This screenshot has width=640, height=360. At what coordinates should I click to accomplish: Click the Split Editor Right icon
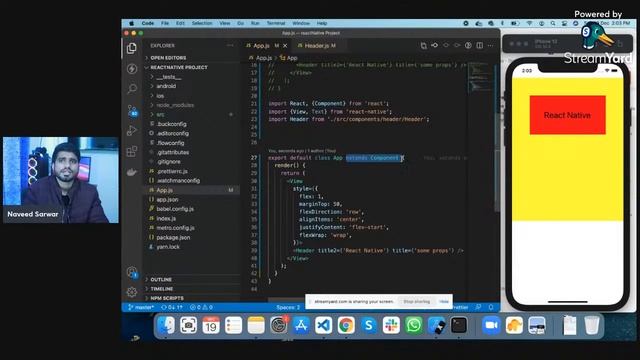pos(480,45)
